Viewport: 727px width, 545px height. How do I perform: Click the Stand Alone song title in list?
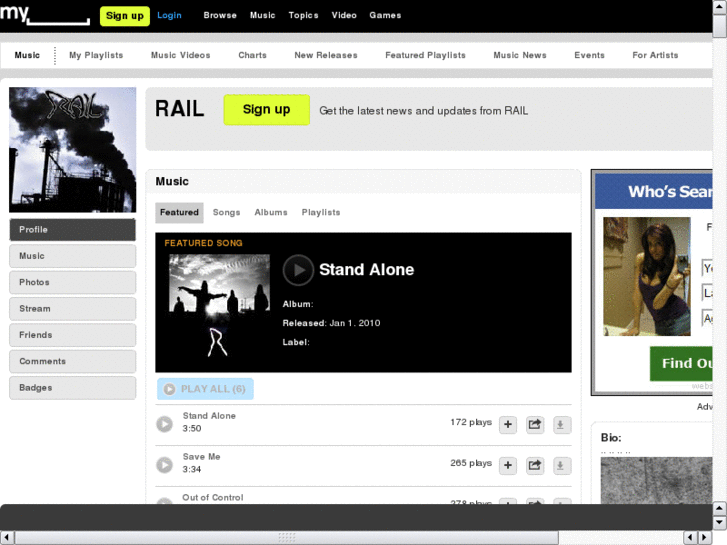tap(209, 416)
